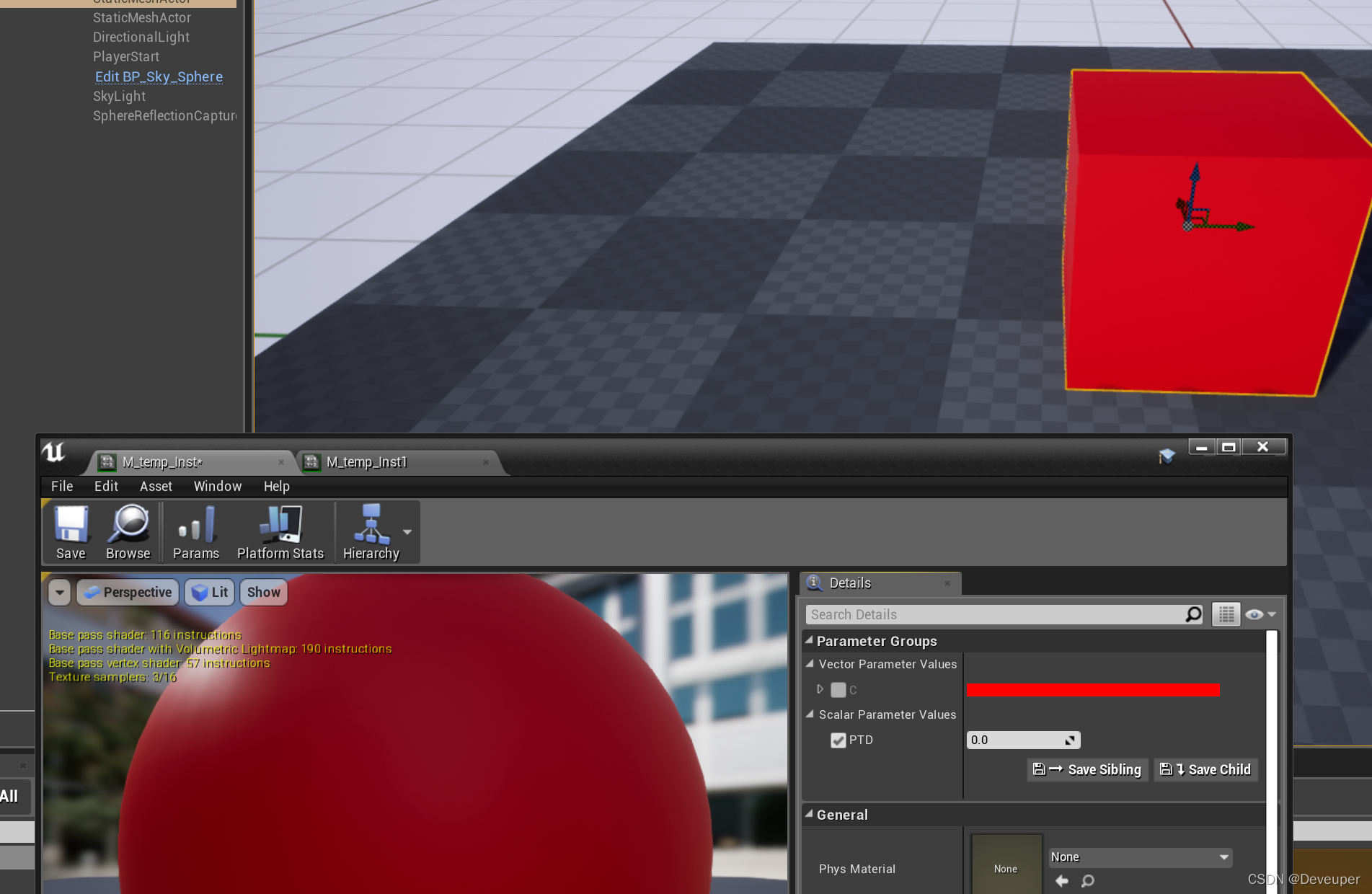Toggle the Params toolbar button
This screenshot has height=894, width=1372.
(195, 532)
